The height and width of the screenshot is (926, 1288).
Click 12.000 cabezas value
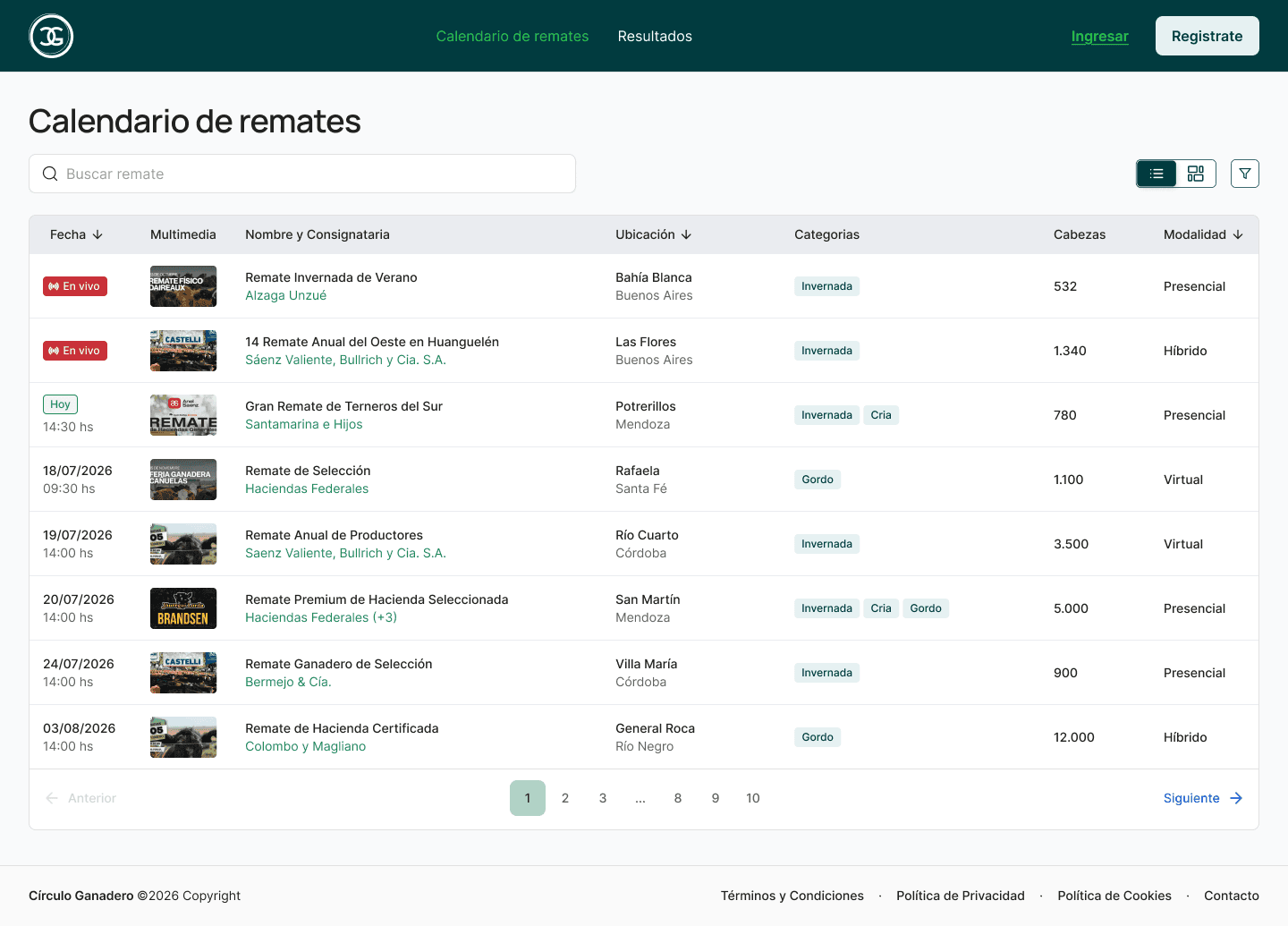pyautogui.click(x=1074, y=737)
